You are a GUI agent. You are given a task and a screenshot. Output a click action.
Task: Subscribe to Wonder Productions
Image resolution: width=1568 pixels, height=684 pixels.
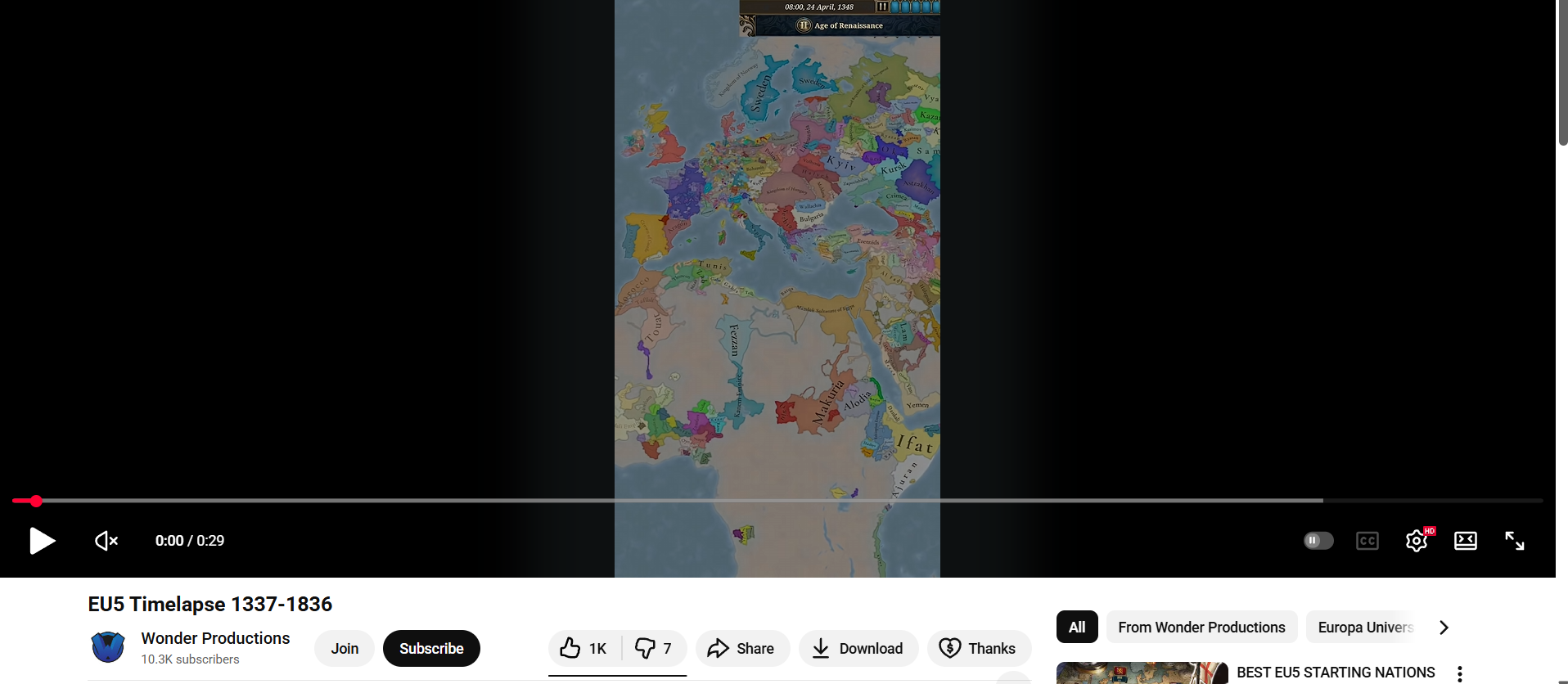[431, 649]
